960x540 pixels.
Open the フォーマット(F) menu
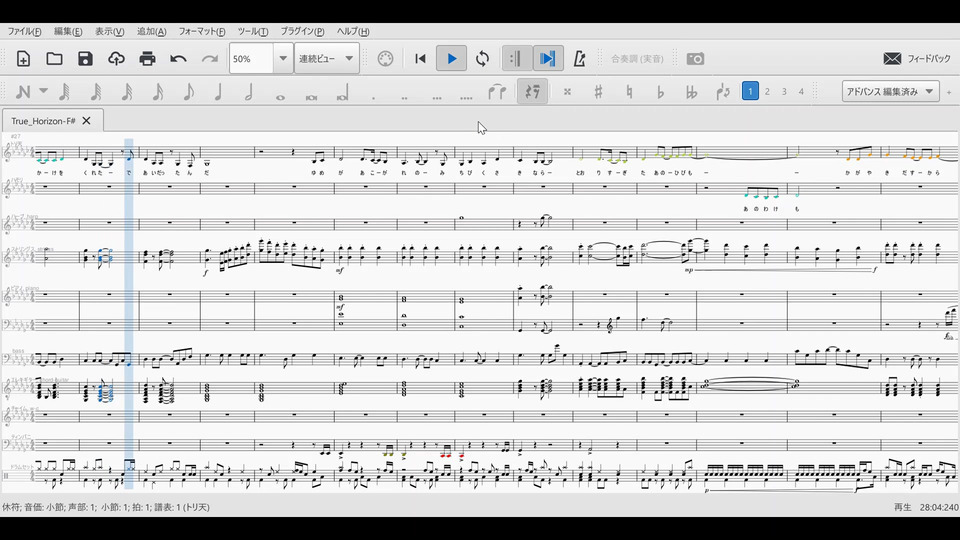point(202,31)
